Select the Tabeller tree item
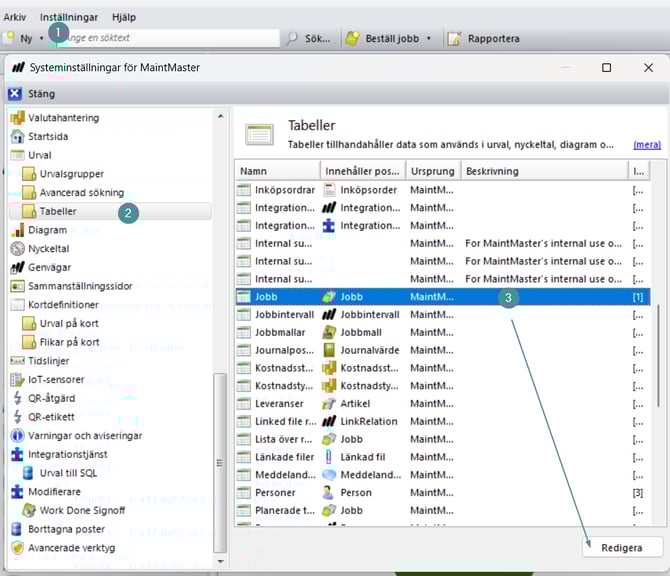 (58, 211)
